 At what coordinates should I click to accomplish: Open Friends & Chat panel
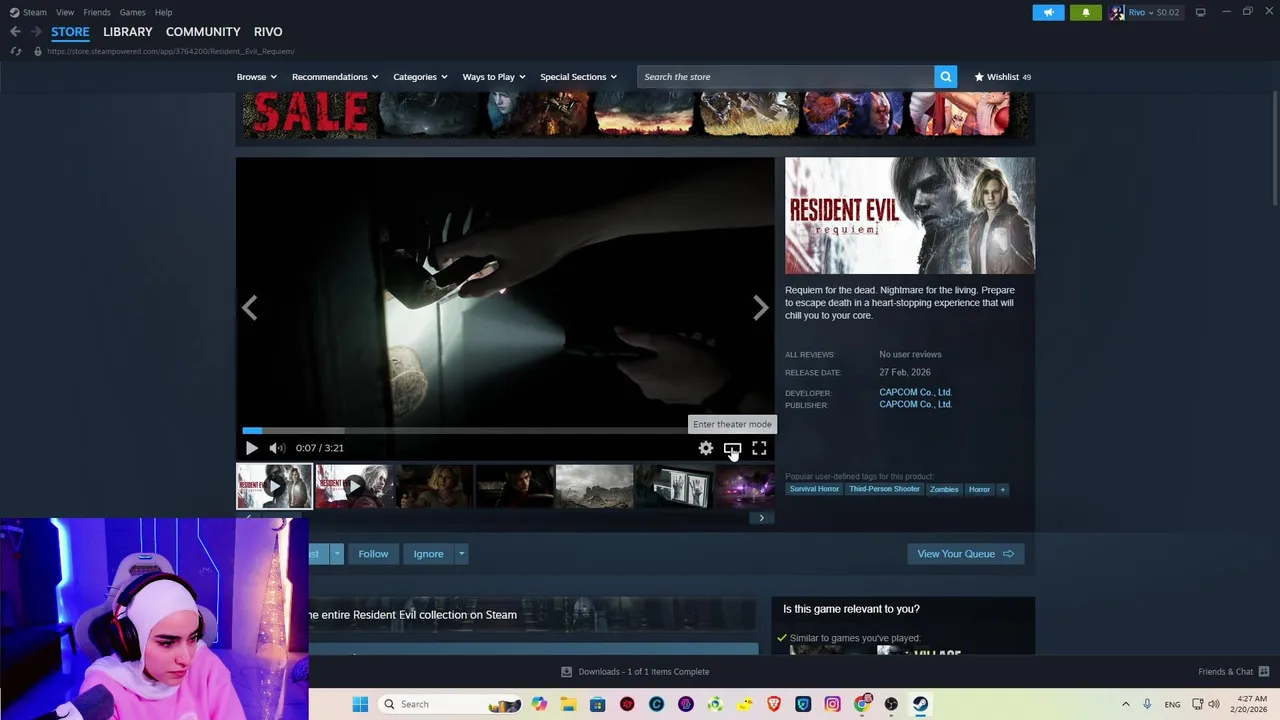(1233, 672)
